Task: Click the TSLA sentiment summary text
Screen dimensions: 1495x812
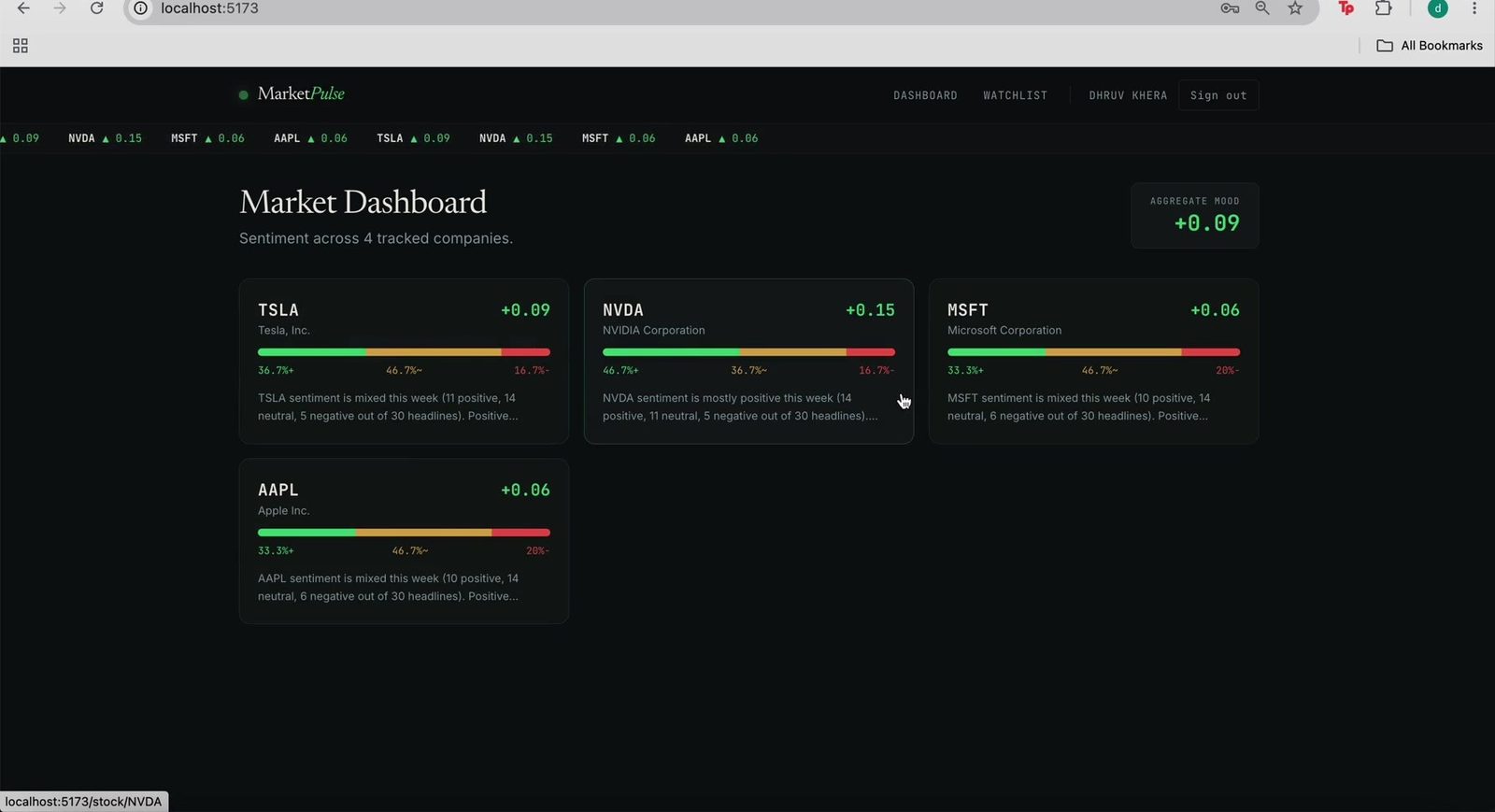Action: [388, 407]
